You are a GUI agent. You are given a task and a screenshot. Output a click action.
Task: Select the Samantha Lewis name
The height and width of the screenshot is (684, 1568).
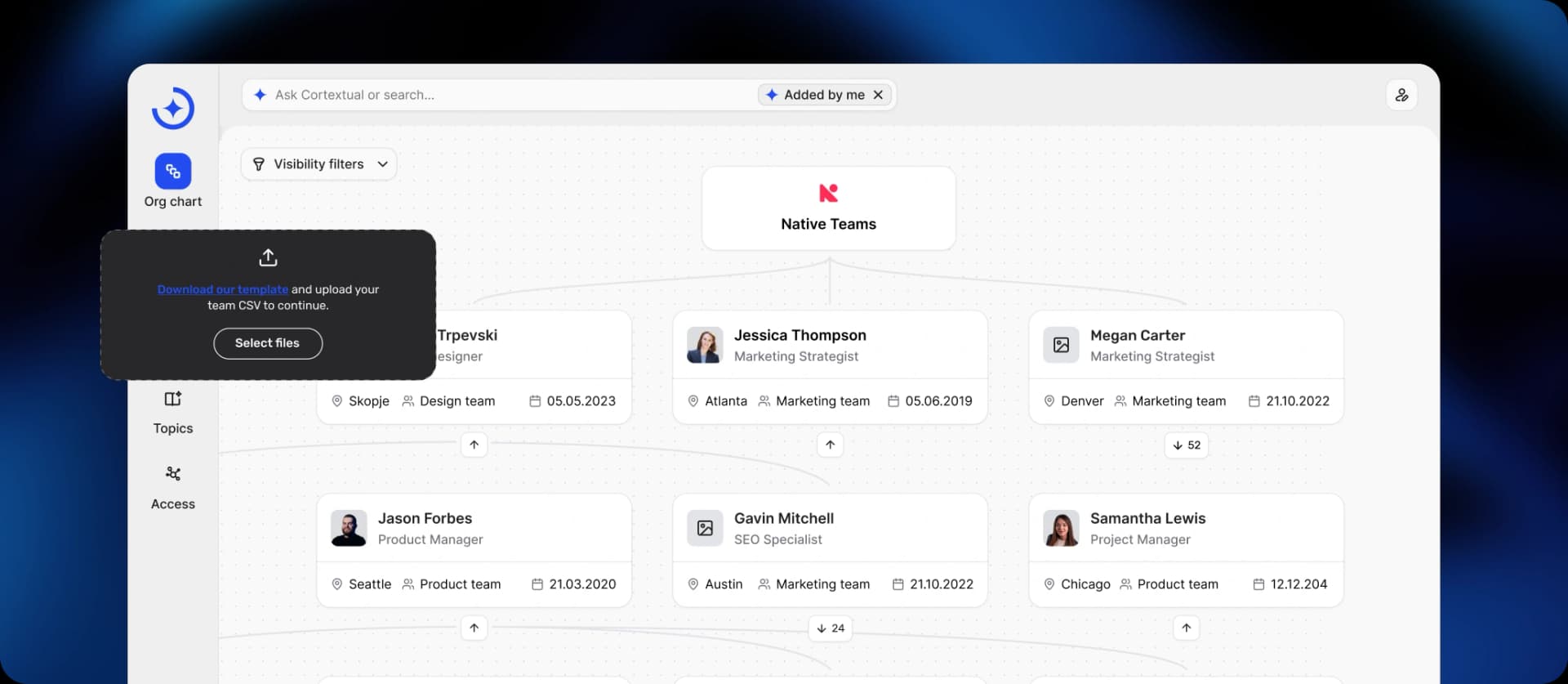point(1147,518)
